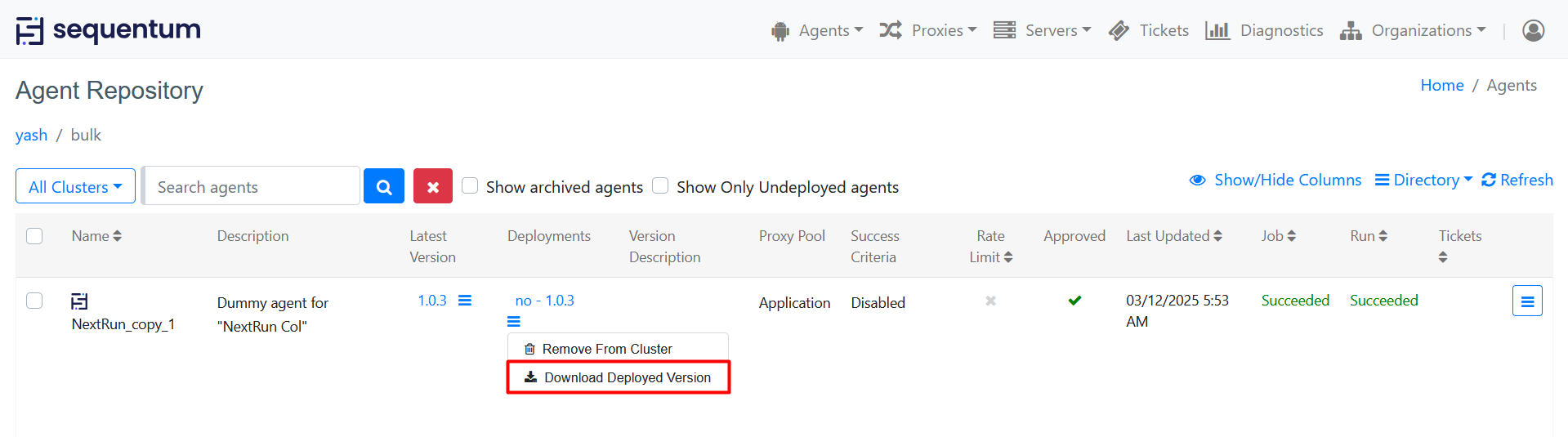
Task: Open the Directory dropdown
Action: coord(1423,180)
